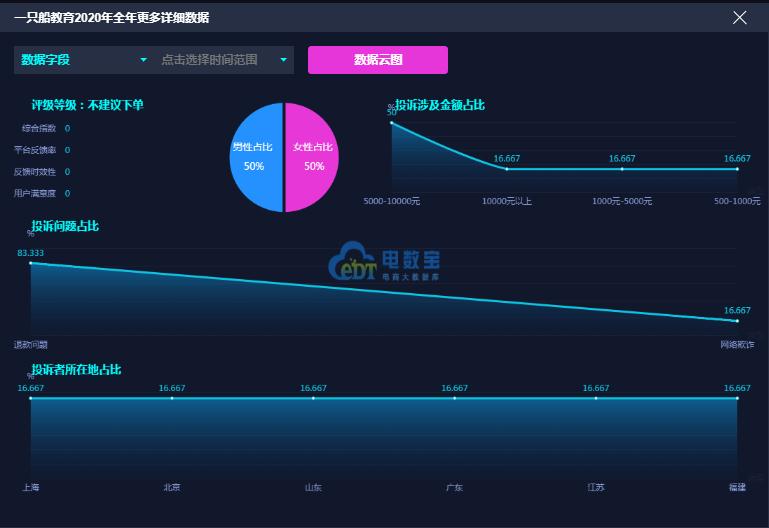Screen dimensions: 769x528
Task: Select the 1000元-5000元 data point marker
Action: pyautogui.click(x=622, y=169)
